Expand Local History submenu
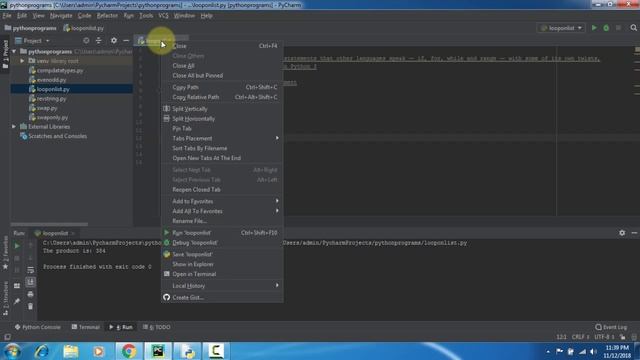 click(222, 285)
